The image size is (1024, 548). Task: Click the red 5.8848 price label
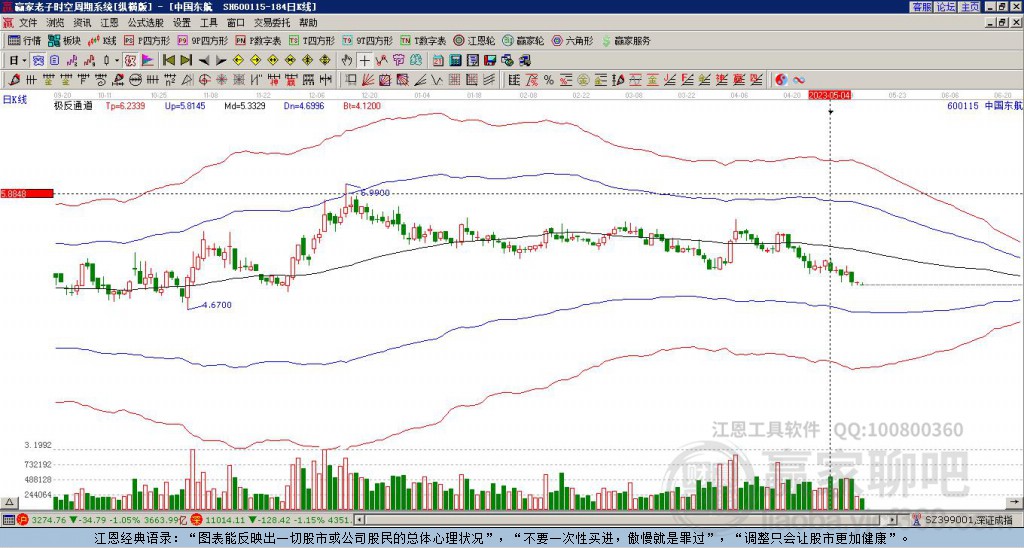[x=27, y=193]
